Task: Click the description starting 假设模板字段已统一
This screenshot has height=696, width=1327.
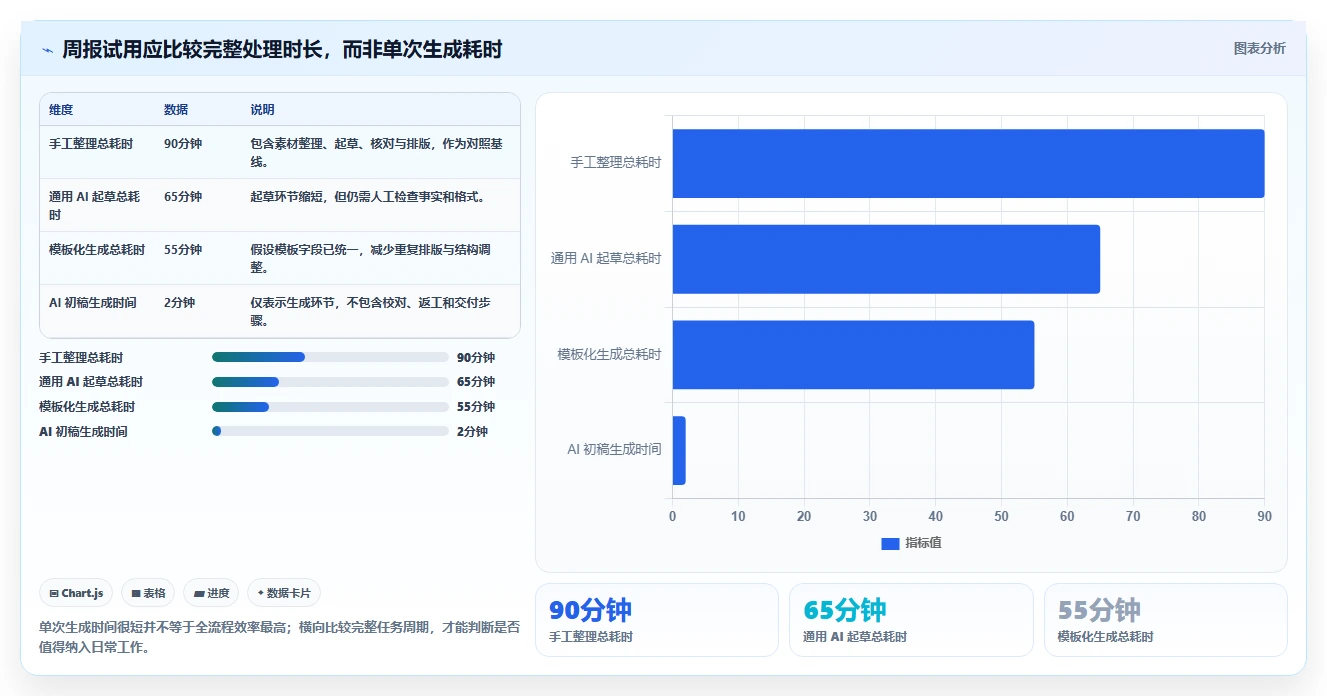Action: click(x=371, y=259)
